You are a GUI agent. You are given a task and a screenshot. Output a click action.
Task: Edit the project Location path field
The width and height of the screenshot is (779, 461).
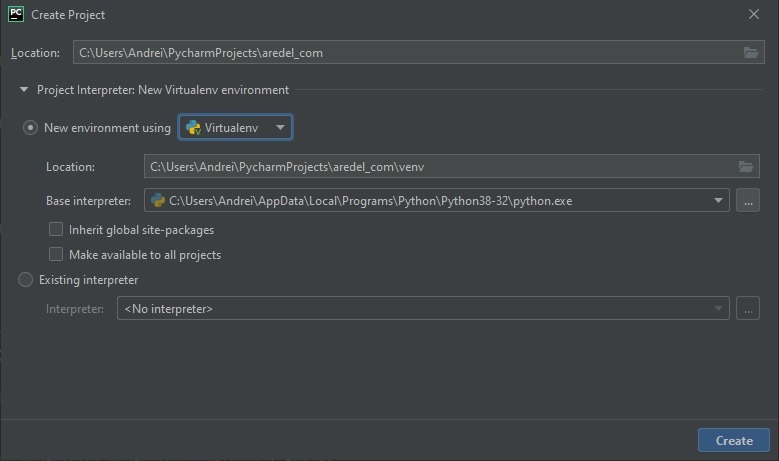coord(418,52)
